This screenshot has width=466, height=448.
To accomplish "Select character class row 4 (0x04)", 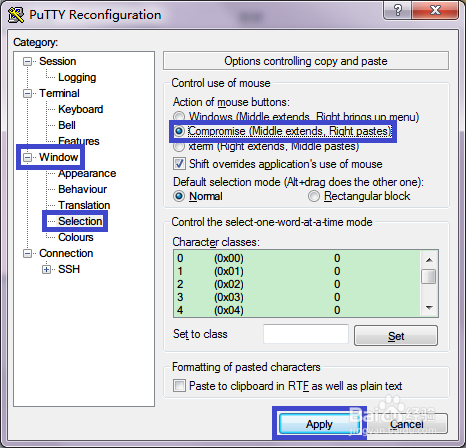I will (x=297, y=310).
